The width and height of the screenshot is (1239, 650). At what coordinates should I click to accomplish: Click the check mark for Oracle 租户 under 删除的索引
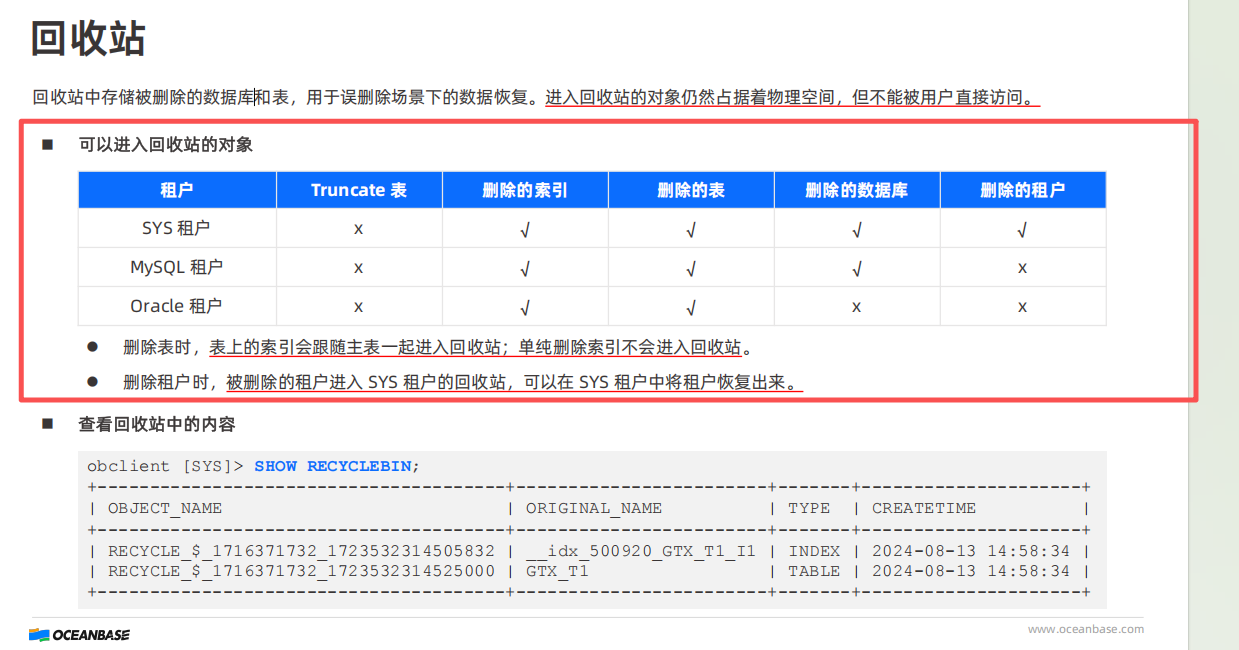(524, 307)
